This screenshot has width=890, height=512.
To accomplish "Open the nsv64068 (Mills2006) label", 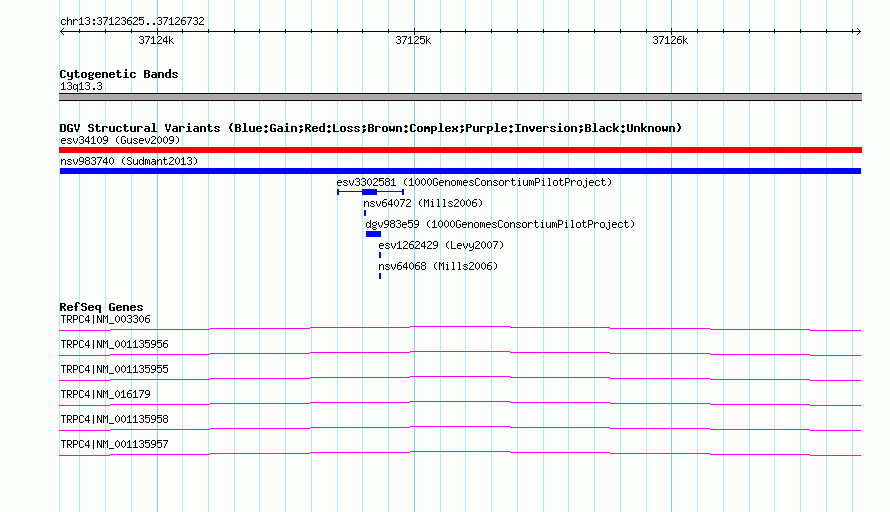I will (x=438, y=266).
